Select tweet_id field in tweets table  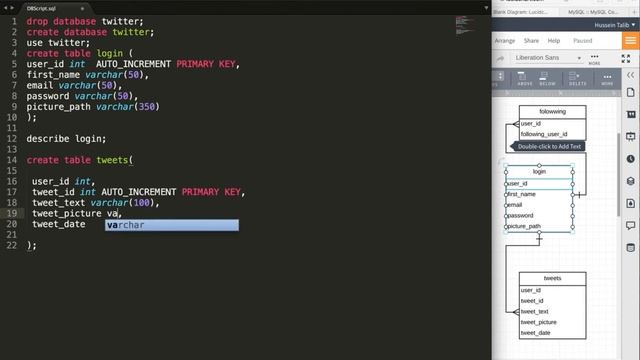click(552, 301)
